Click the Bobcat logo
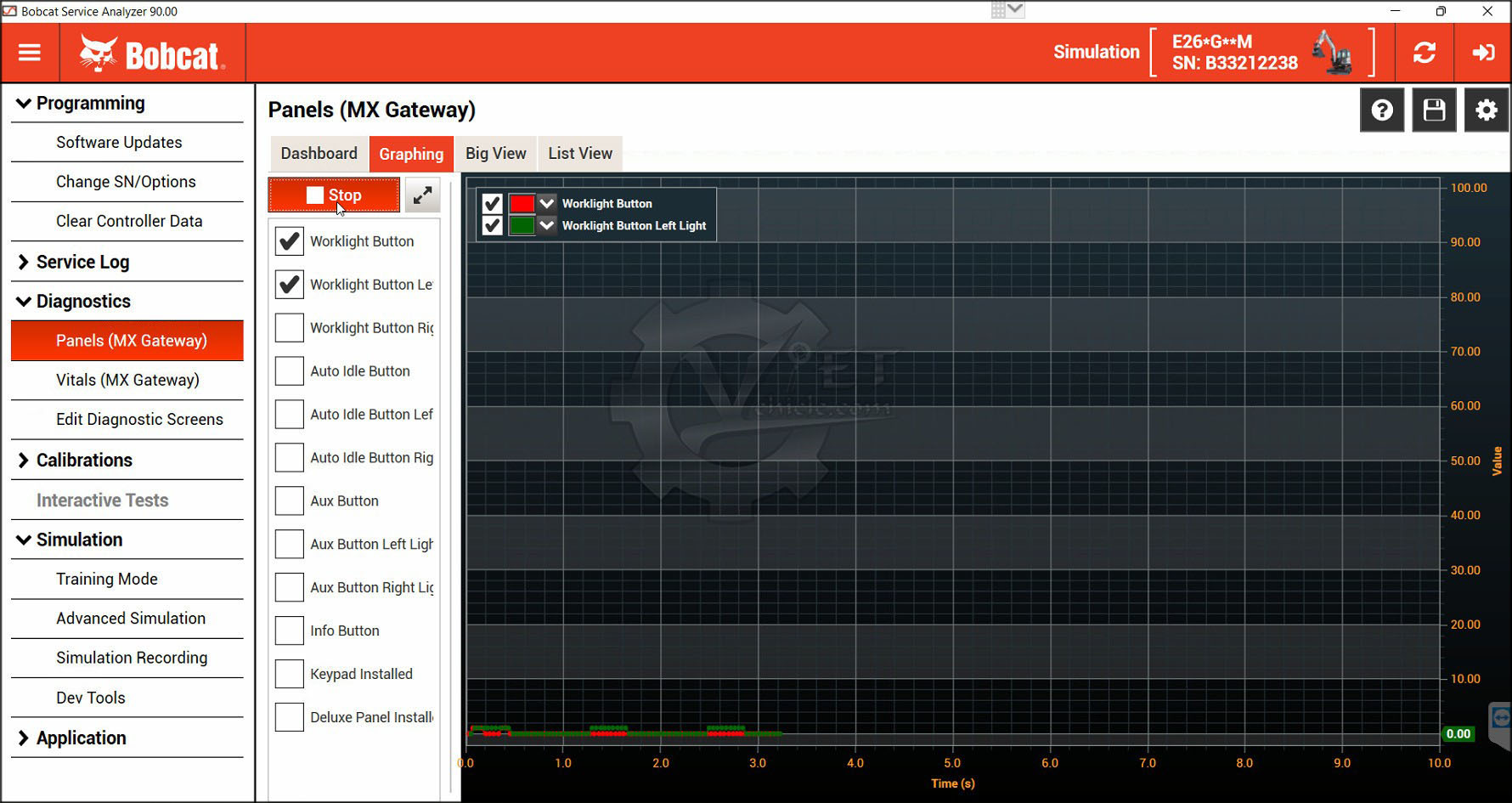This screenshot has width=1512, height=803. pos(152,54)
